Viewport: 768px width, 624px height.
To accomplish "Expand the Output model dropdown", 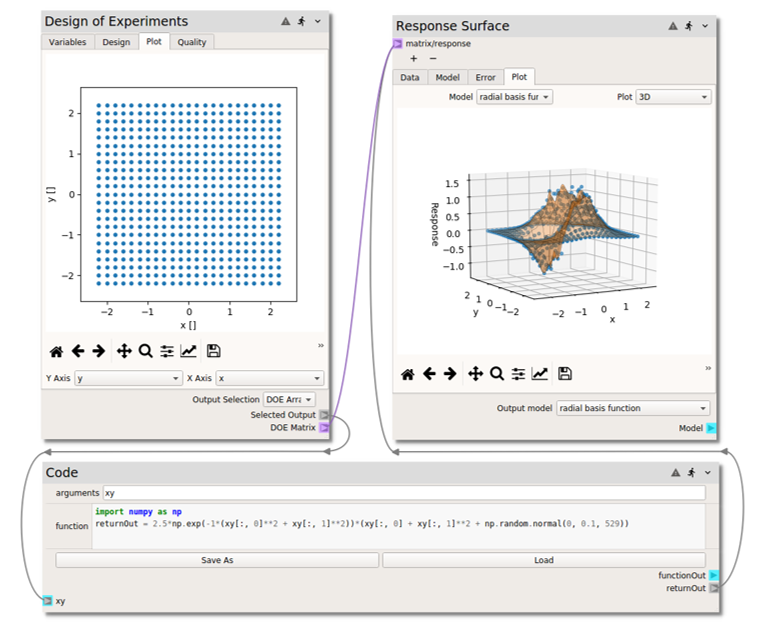I will point(633,408).
